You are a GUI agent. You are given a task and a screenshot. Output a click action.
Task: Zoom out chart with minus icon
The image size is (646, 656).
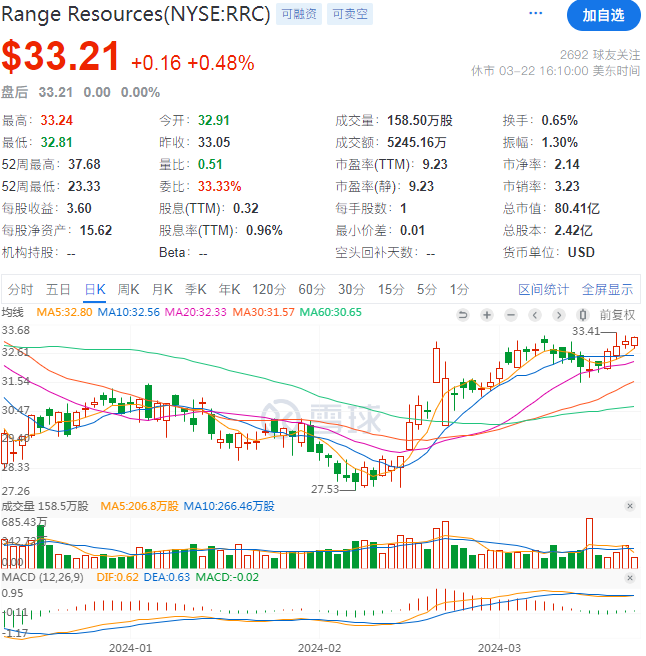(x=511, y=315)
